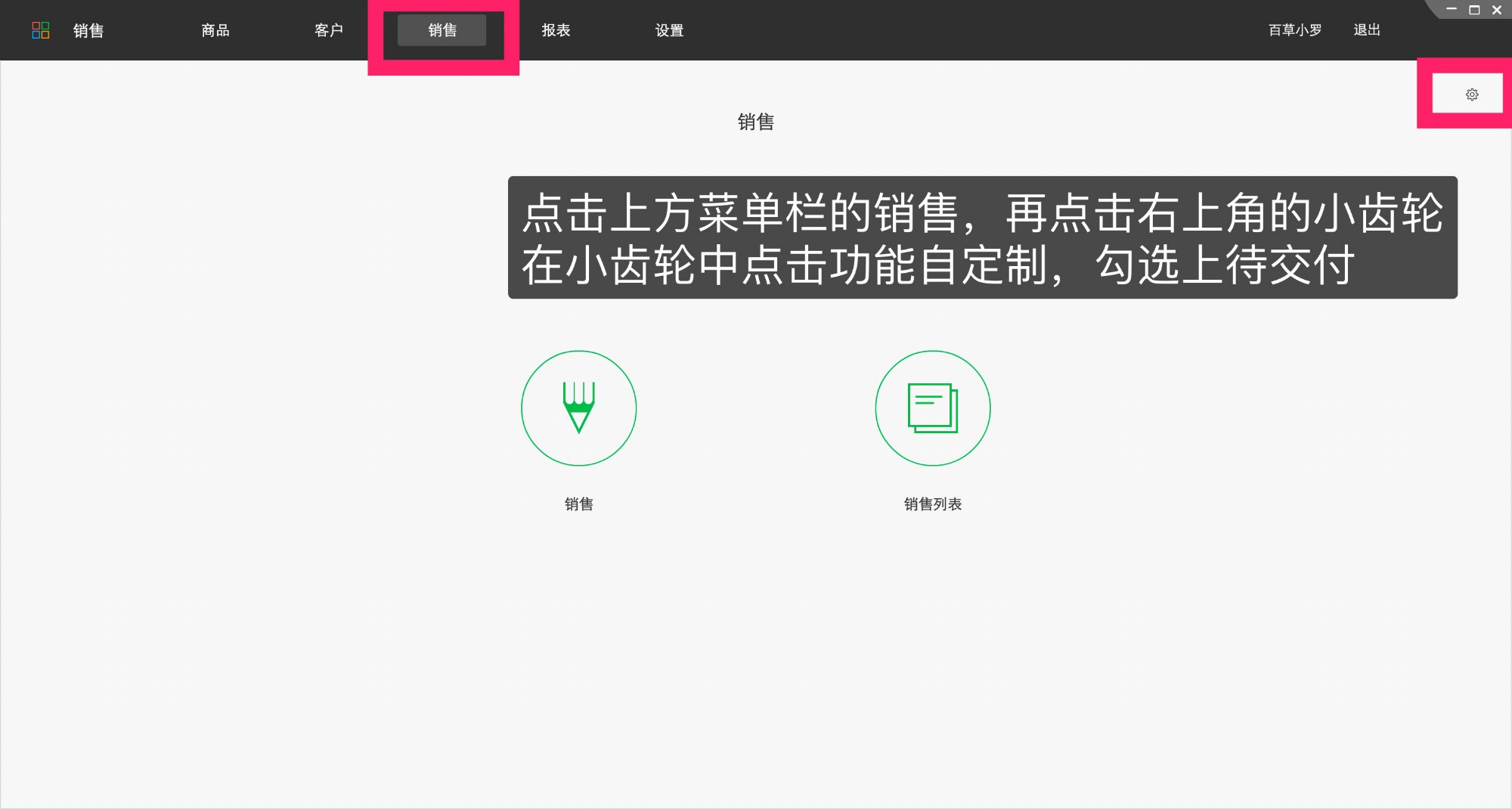Click the 销售列表 label below the pages circle

click(x=932, y=504)
